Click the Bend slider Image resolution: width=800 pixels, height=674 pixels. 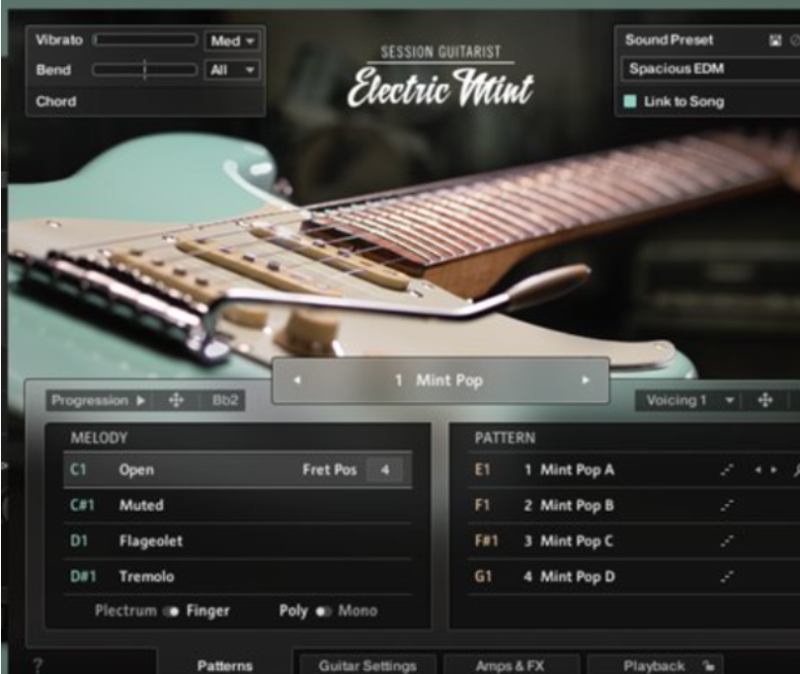click(x=145, y=69)
